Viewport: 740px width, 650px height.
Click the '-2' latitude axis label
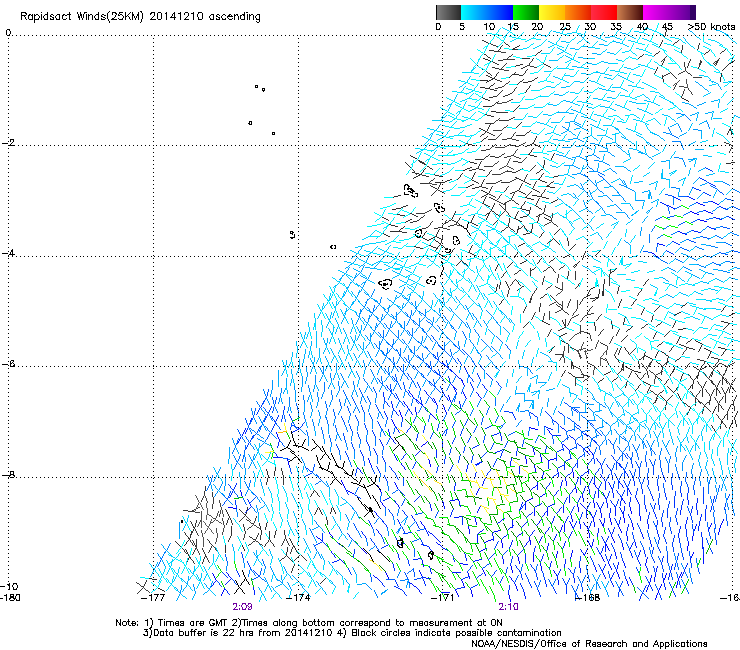click(8, 143)
